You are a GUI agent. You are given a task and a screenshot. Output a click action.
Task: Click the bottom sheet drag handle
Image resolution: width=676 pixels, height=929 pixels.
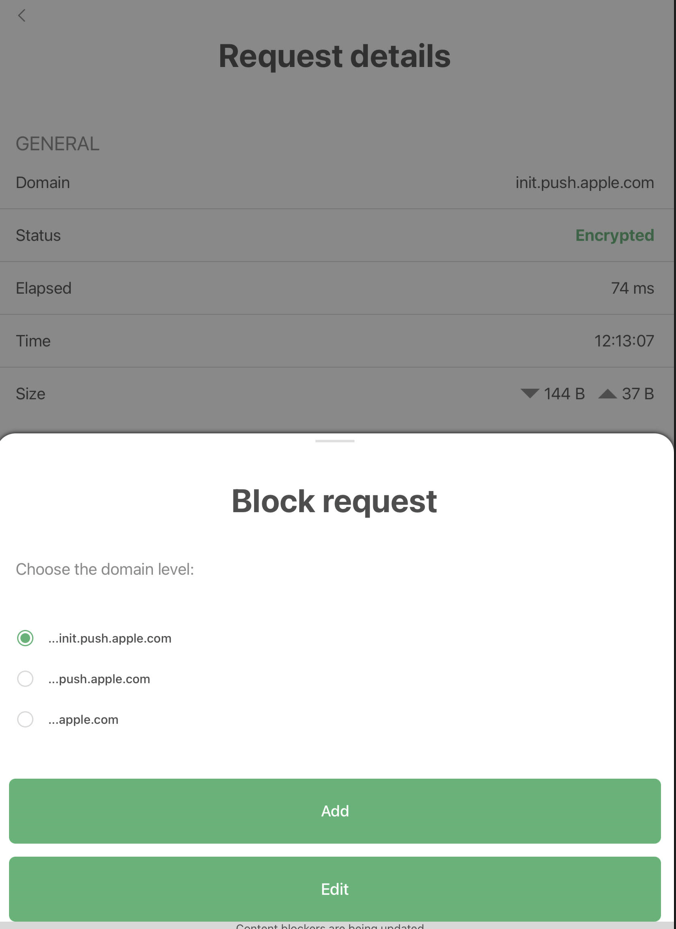pyautogui.click(x=335, y=441)
